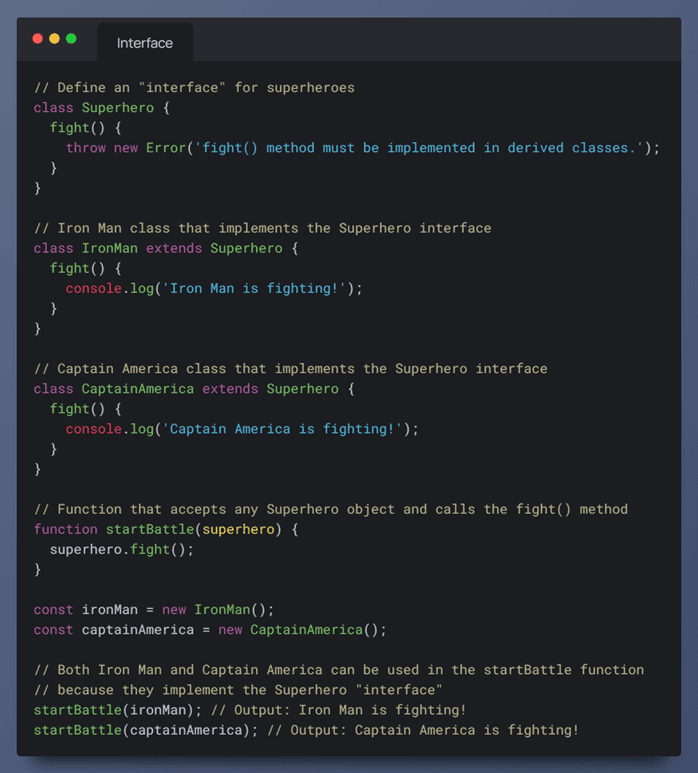Click the const ironMan variable name

click(110, 610)
